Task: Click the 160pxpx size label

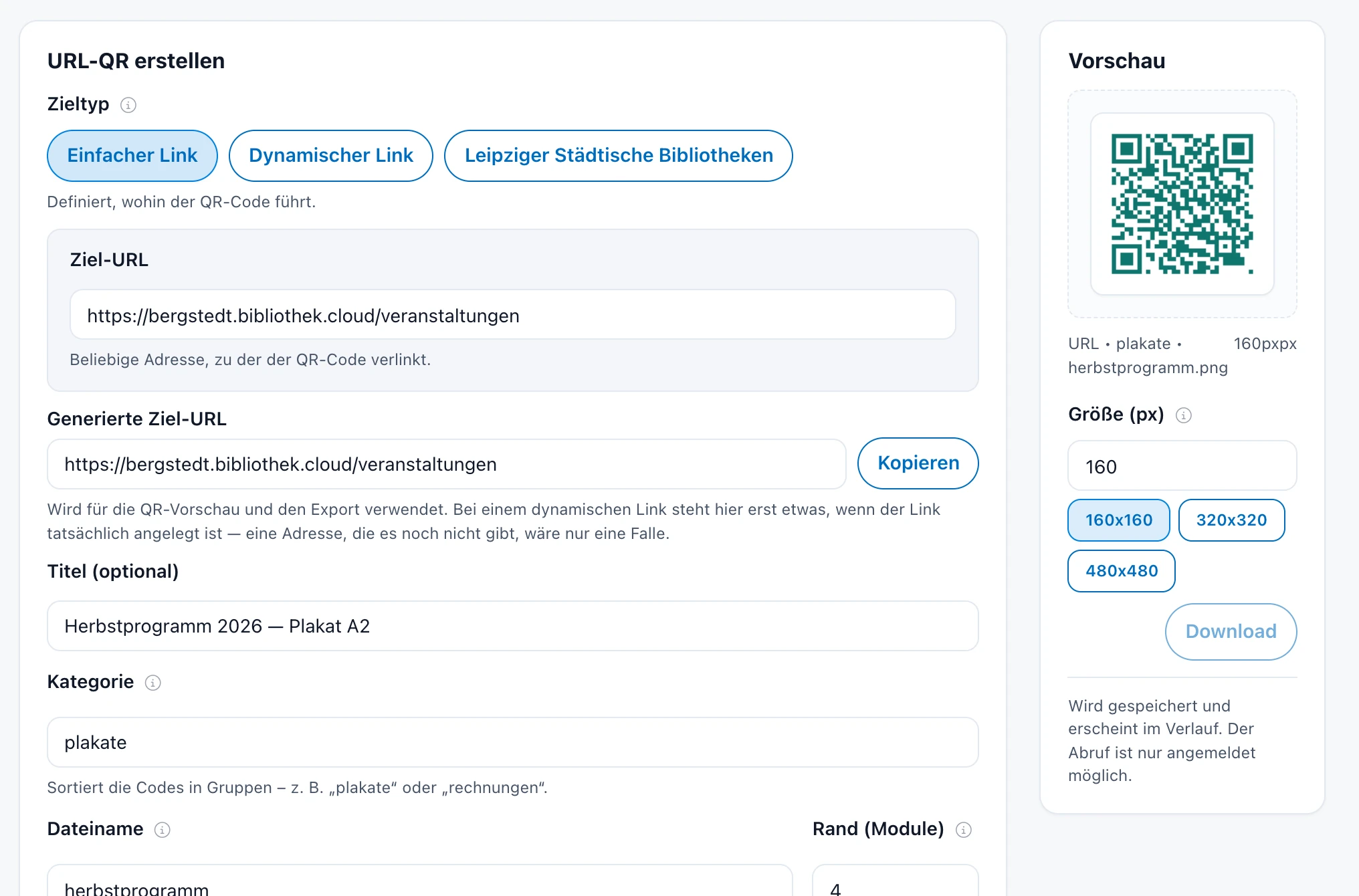Action: click(1265, 344)
